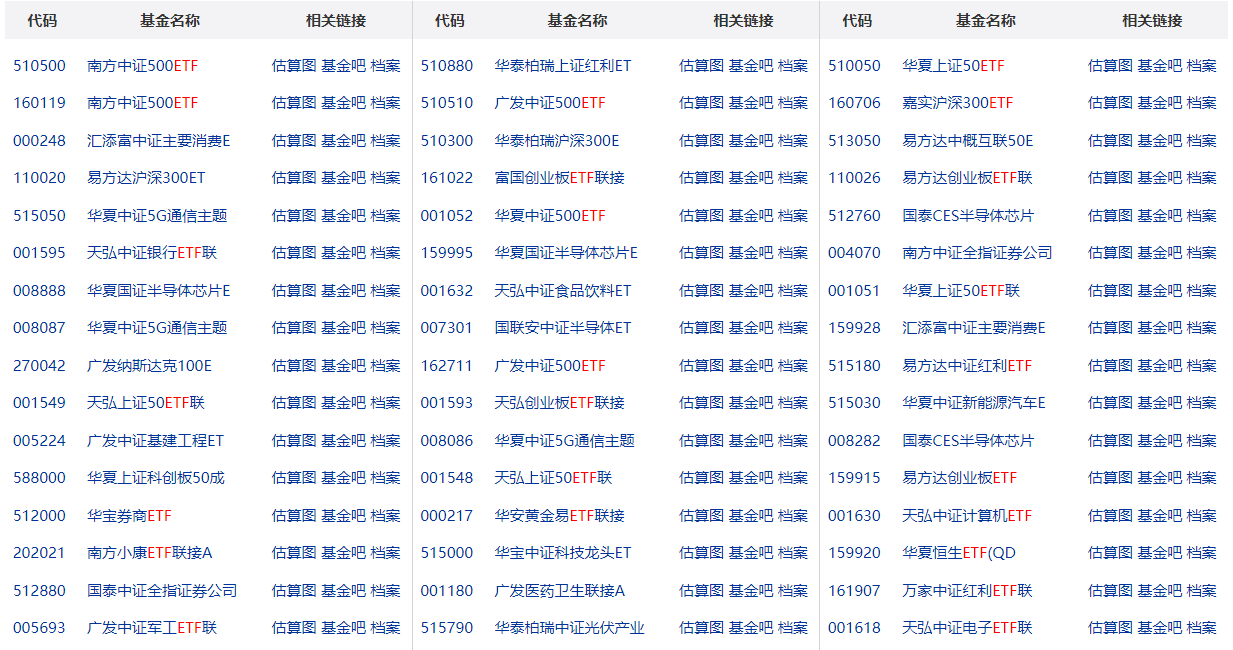The image size is (1233, 650).
Task: Click fund name 广发中证军工ETF联
Action: [x=152, y=628]
